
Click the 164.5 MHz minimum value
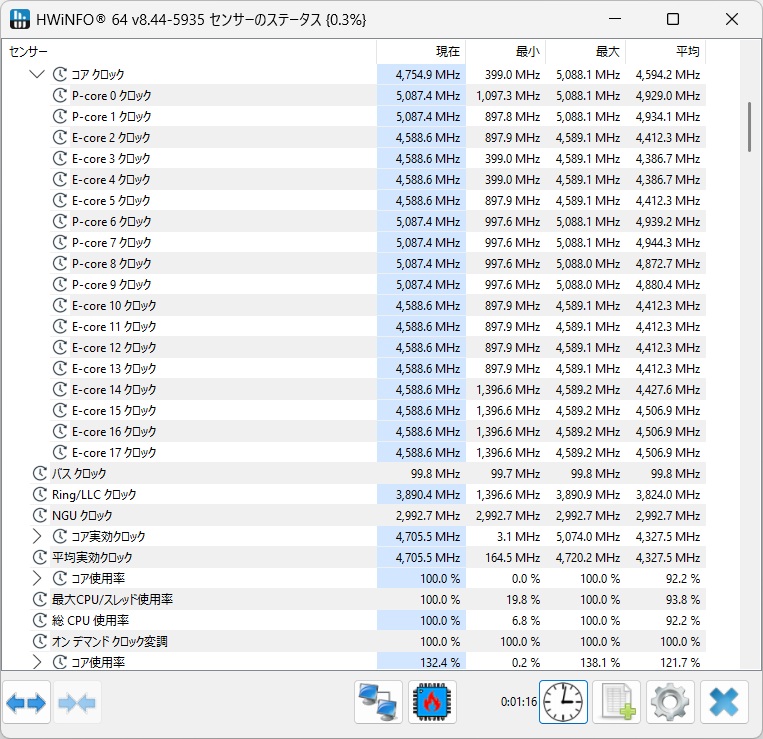[512, 557]
